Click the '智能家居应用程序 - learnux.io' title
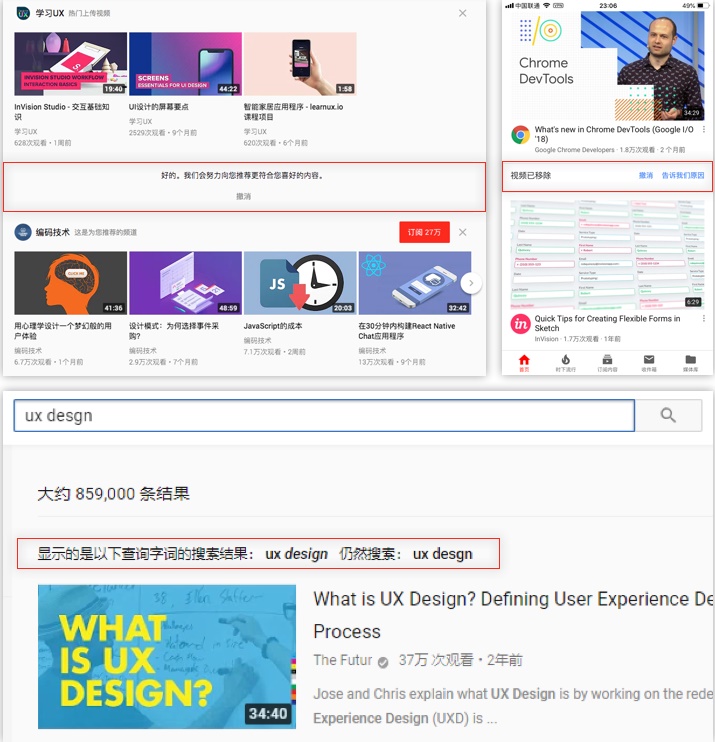The height and width of the screenshot is (742, 715). click(x=293, y=112)
